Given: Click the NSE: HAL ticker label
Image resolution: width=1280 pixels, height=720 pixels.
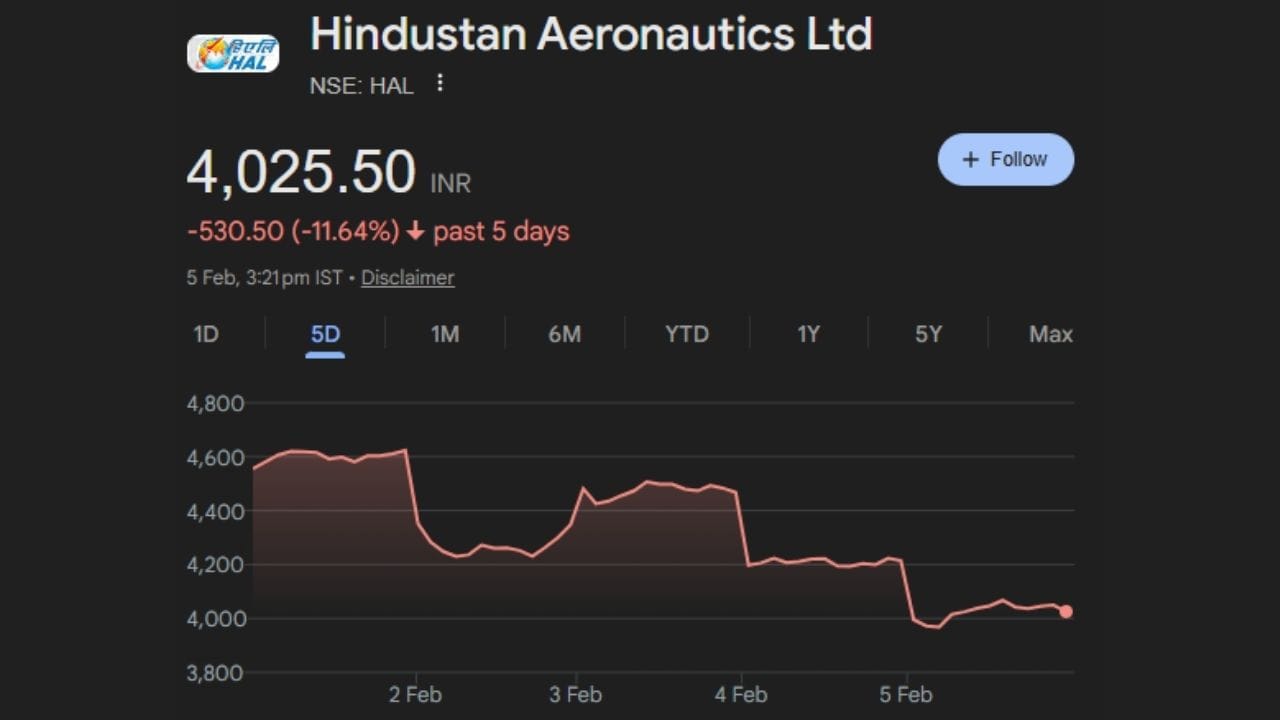Looking at the screenshot, I should 360,86.
